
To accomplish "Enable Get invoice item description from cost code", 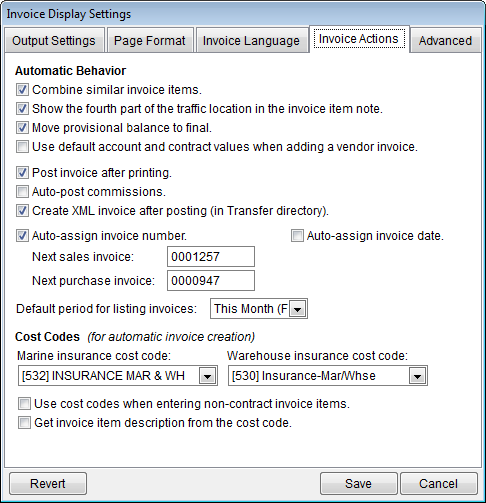I will pyautogui.click(x=24, y=423).
